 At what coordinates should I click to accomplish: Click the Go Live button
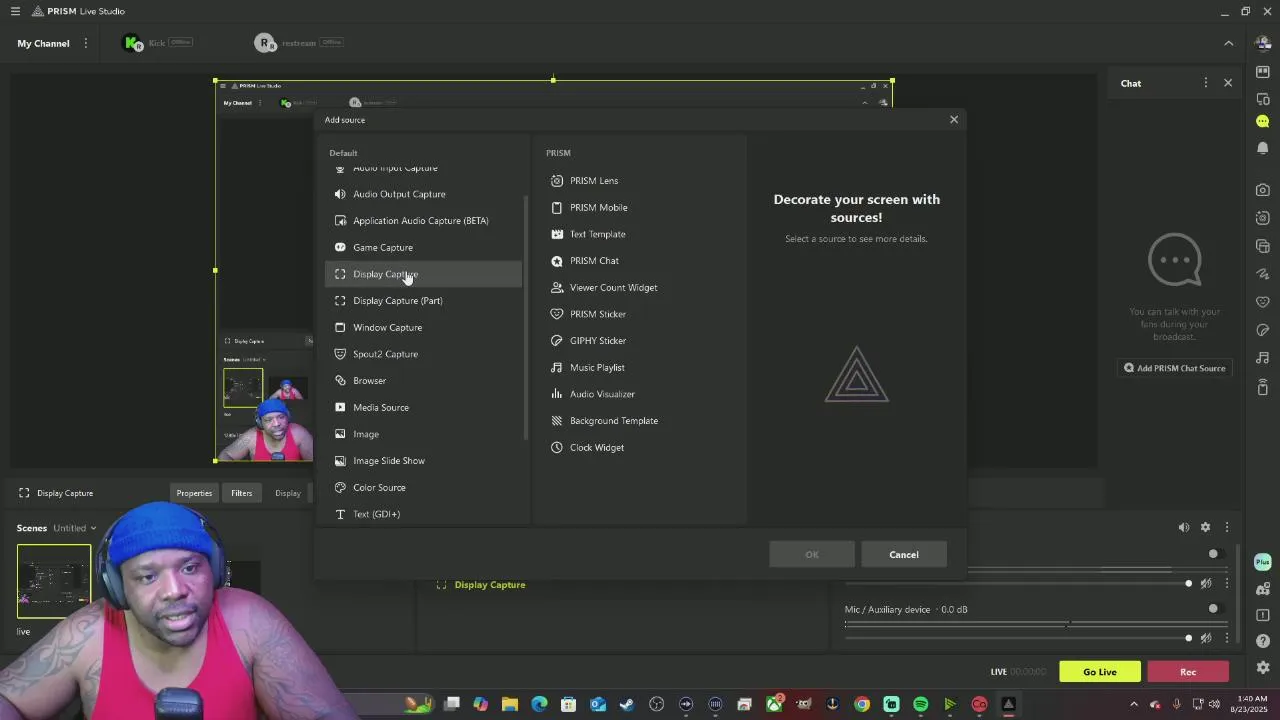click(1100, 672)
